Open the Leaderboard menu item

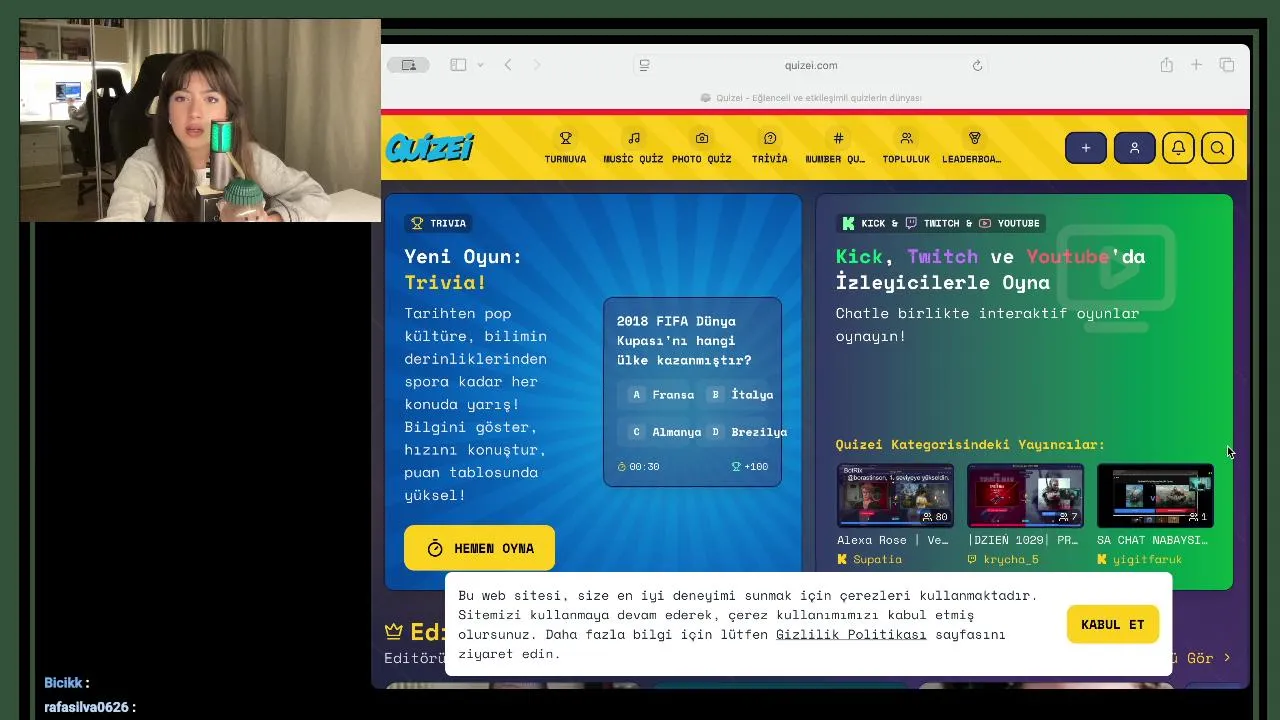coord(972,148)
